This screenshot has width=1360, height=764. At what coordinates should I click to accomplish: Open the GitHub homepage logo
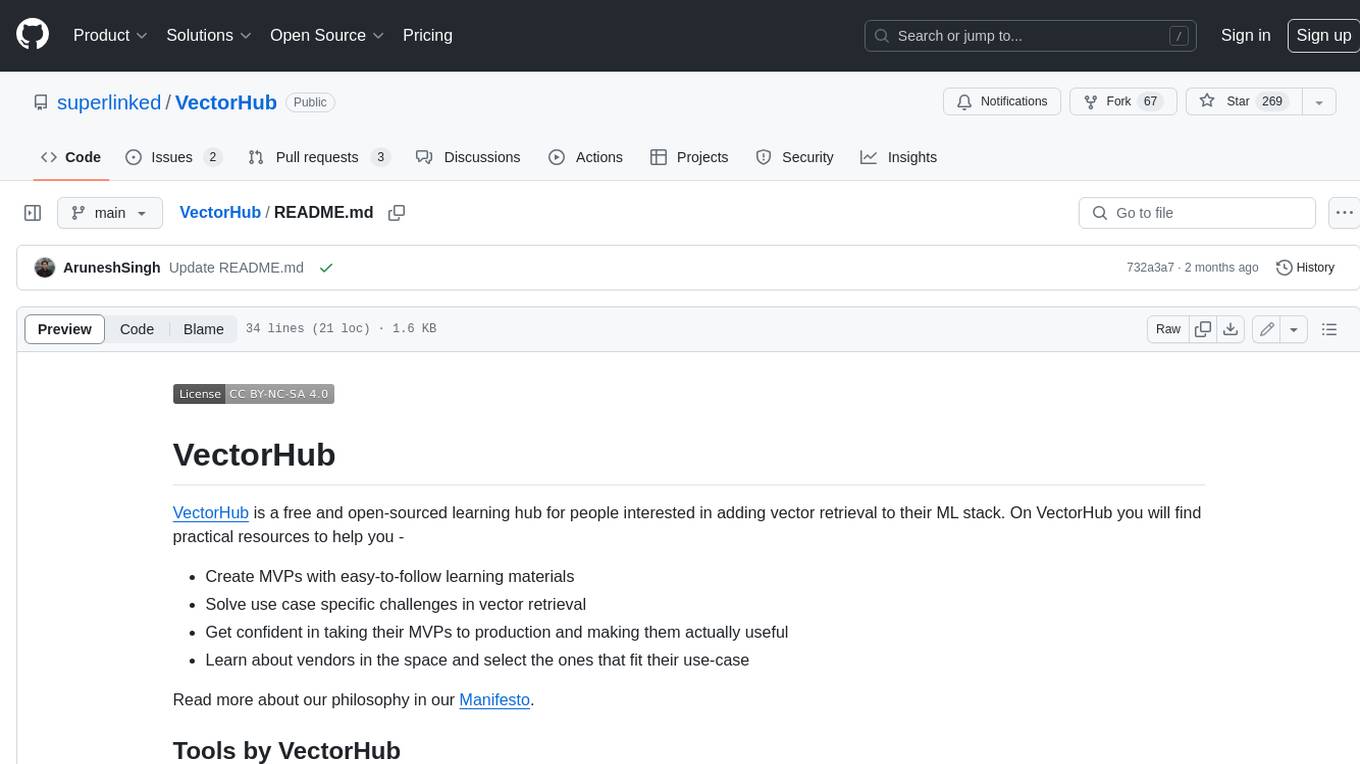(32, 35)
